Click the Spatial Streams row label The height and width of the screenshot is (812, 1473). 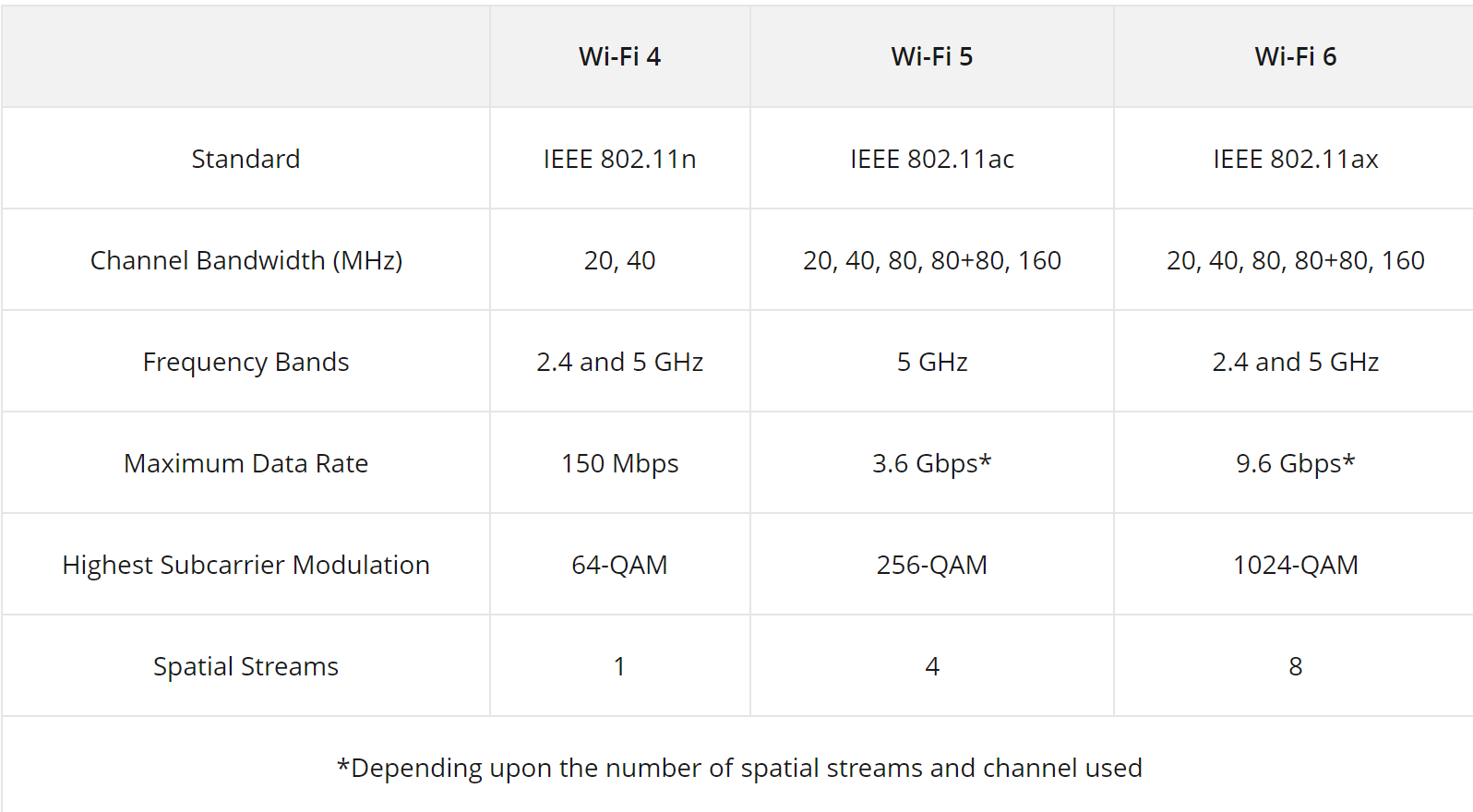point(245,666)
